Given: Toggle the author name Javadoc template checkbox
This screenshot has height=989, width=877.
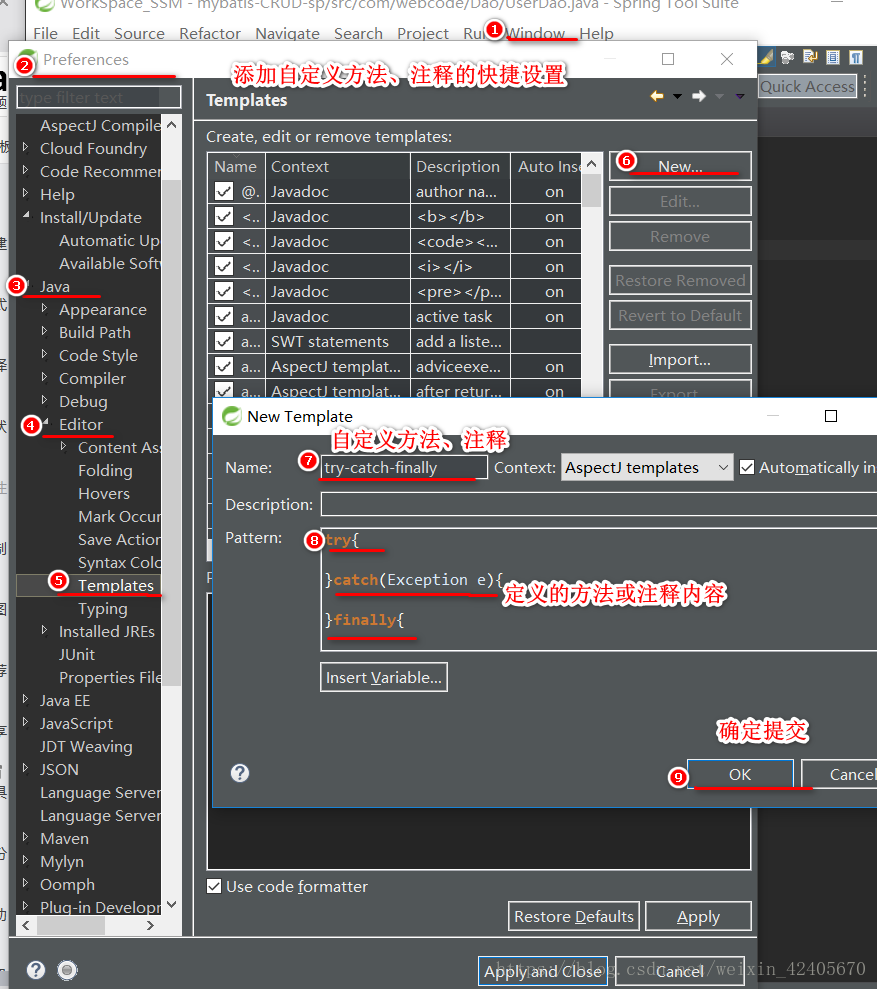Looking at the screenshot, I should click(x=224, y=191).
